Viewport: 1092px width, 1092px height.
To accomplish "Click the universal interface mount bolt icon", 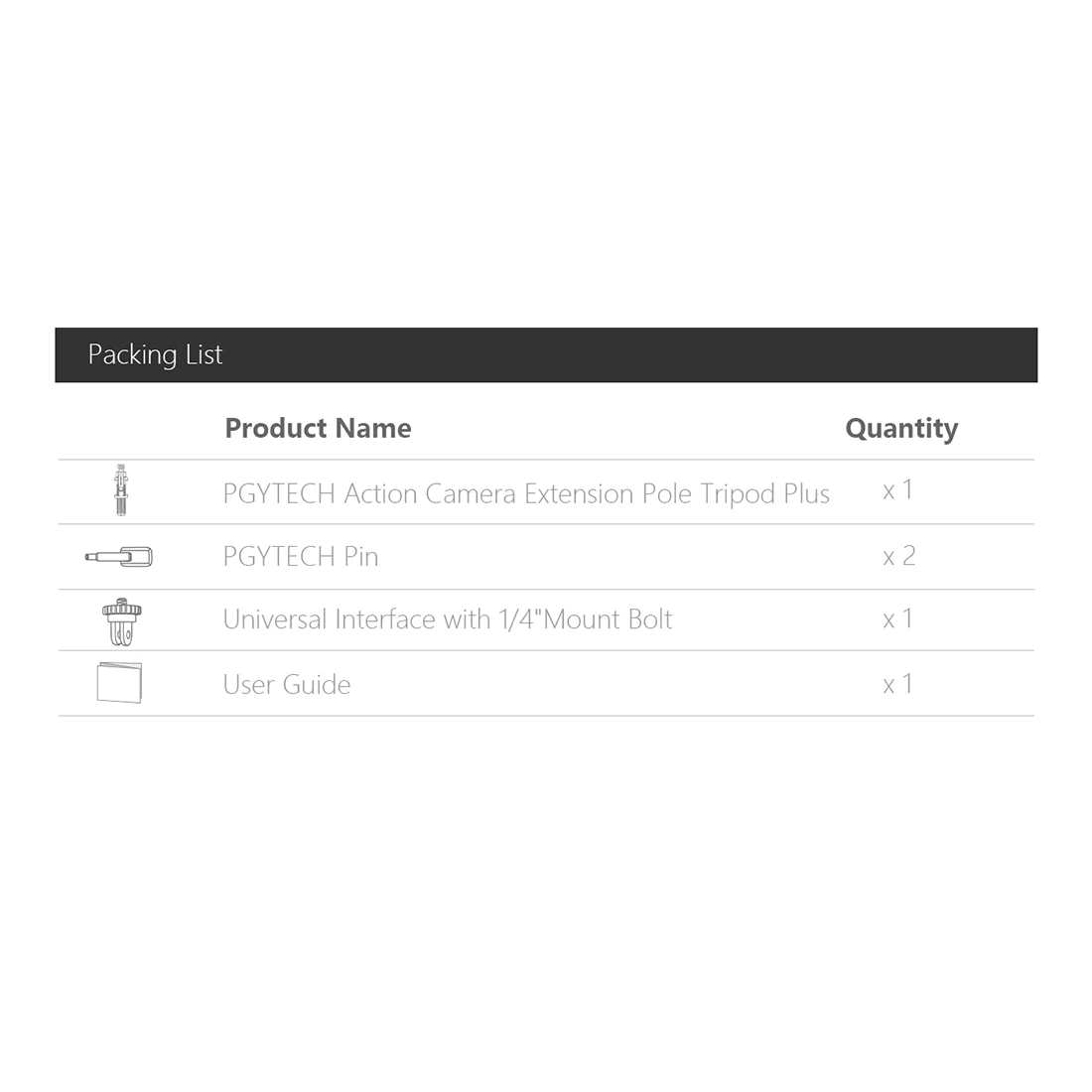I will point(122,621).
